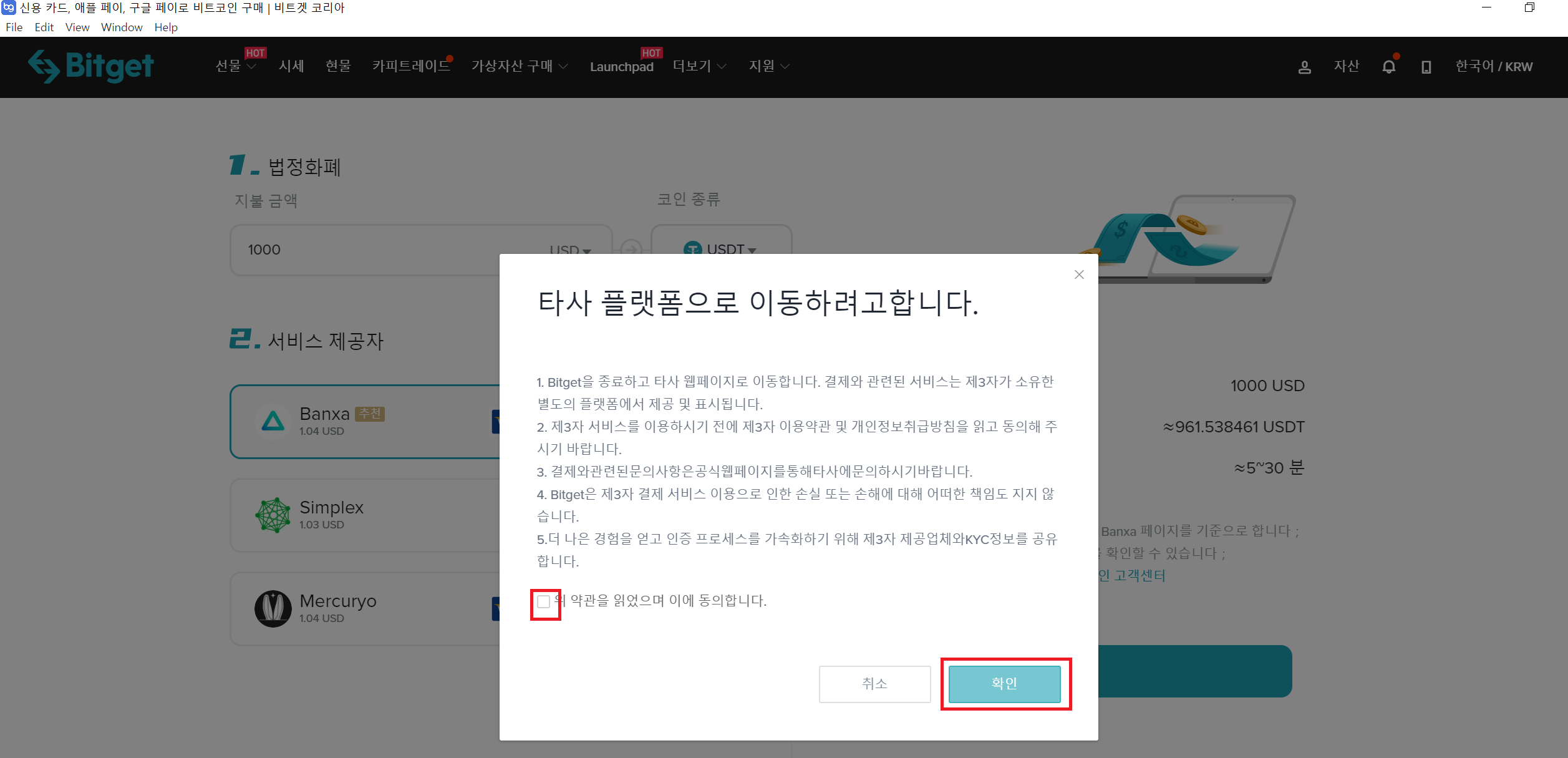Open the 자산 assets link

[1347, 66]
